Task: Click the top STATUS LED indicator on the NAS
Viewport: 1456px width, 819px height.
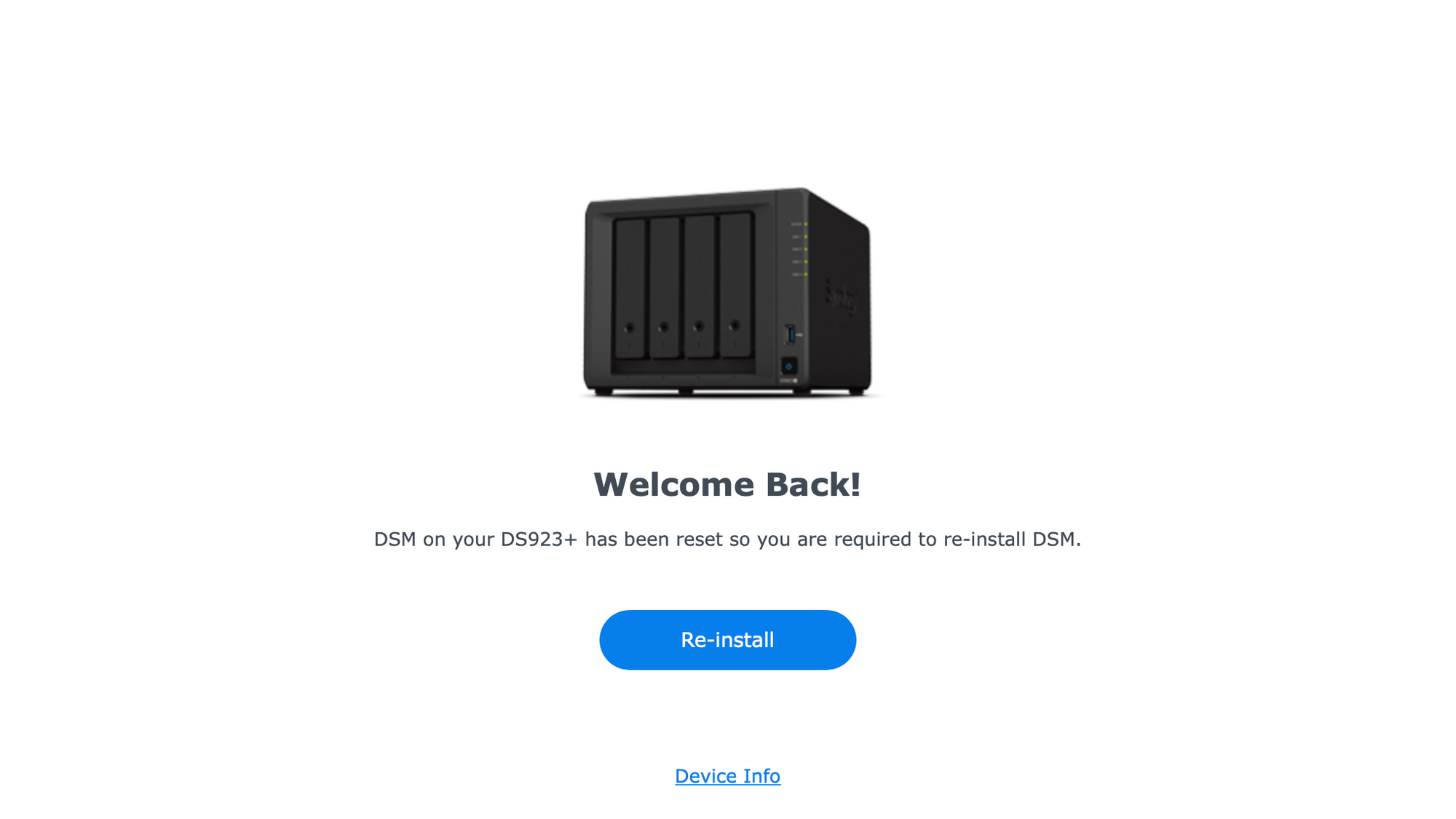Action: (x=805, y=224)
